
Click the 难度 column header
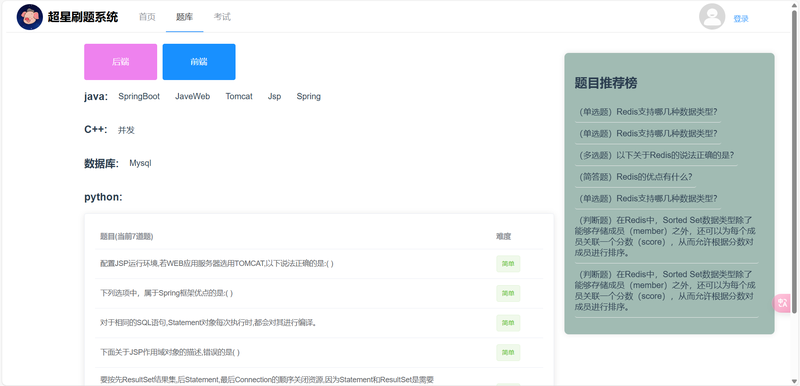coord(503,237)
